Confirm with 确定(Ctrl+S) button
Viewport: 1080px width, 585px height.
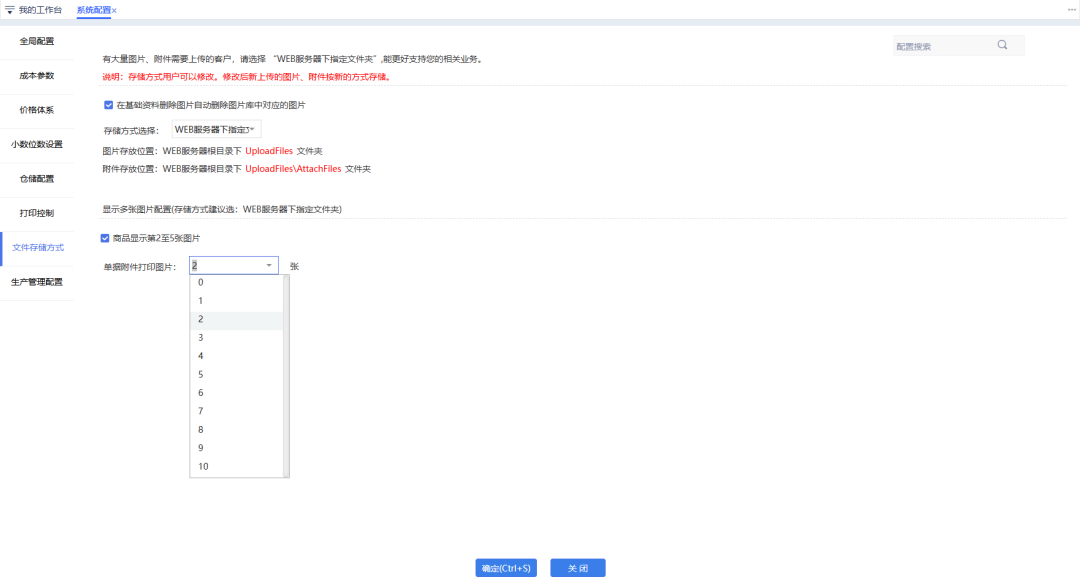(x=506, y=568)
